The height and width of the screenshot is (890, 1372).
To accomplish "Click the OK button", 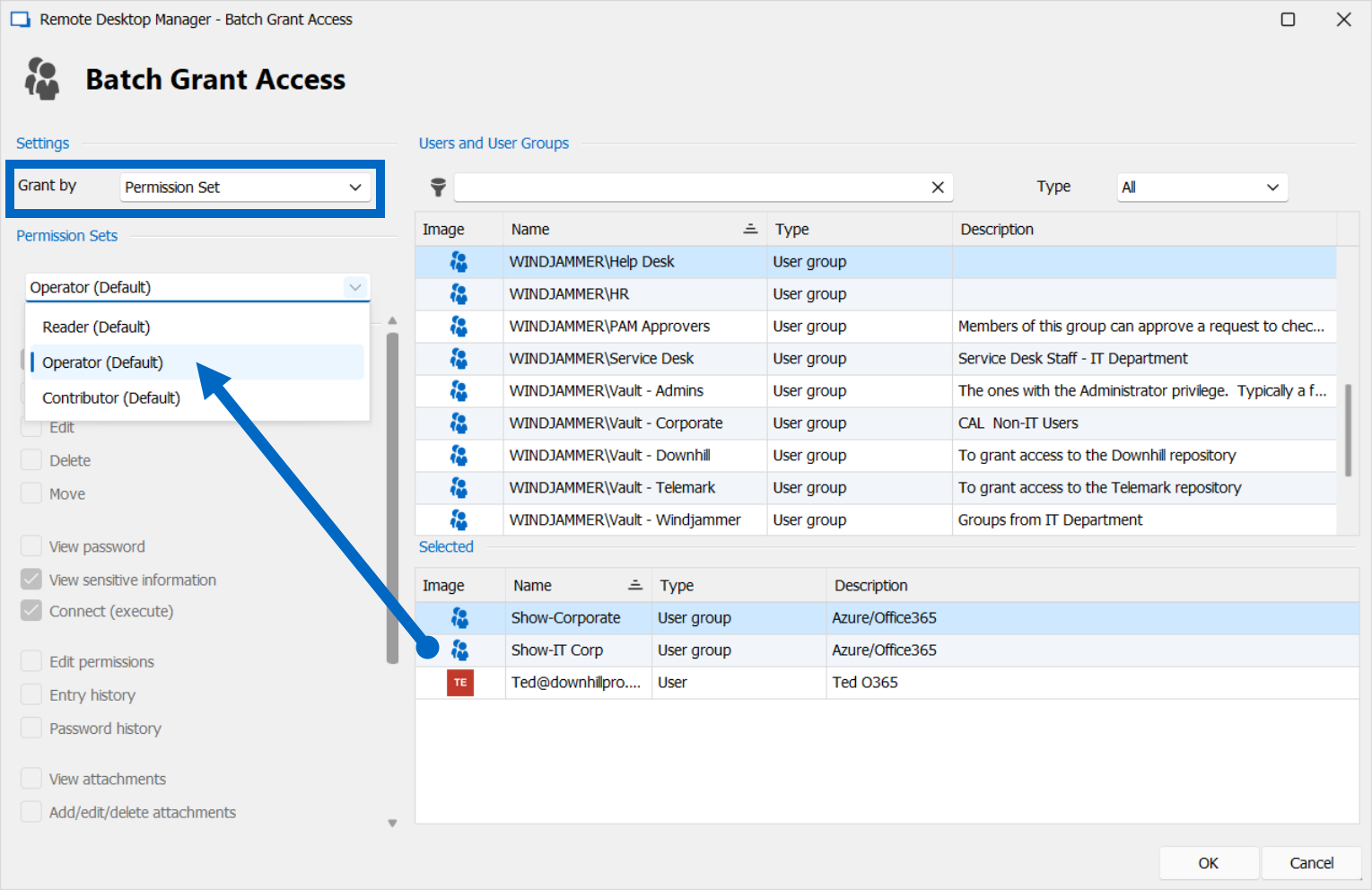I will pos(1208,862).
